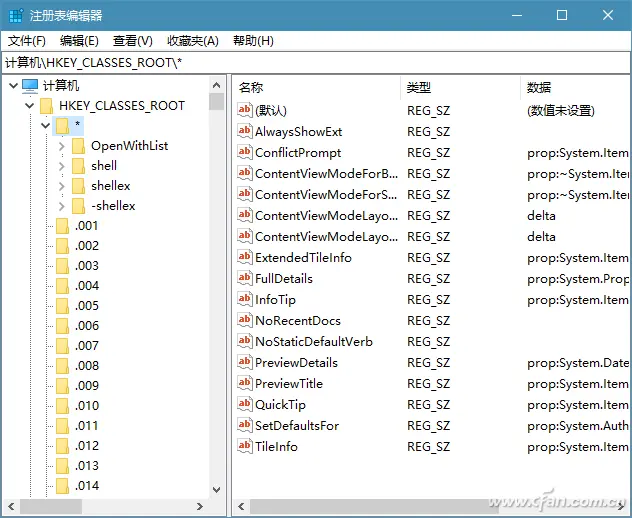The height and width of the screenshot is (518, 632).
Task: Click the ab icon beside (默认) value
Action: 245,110
